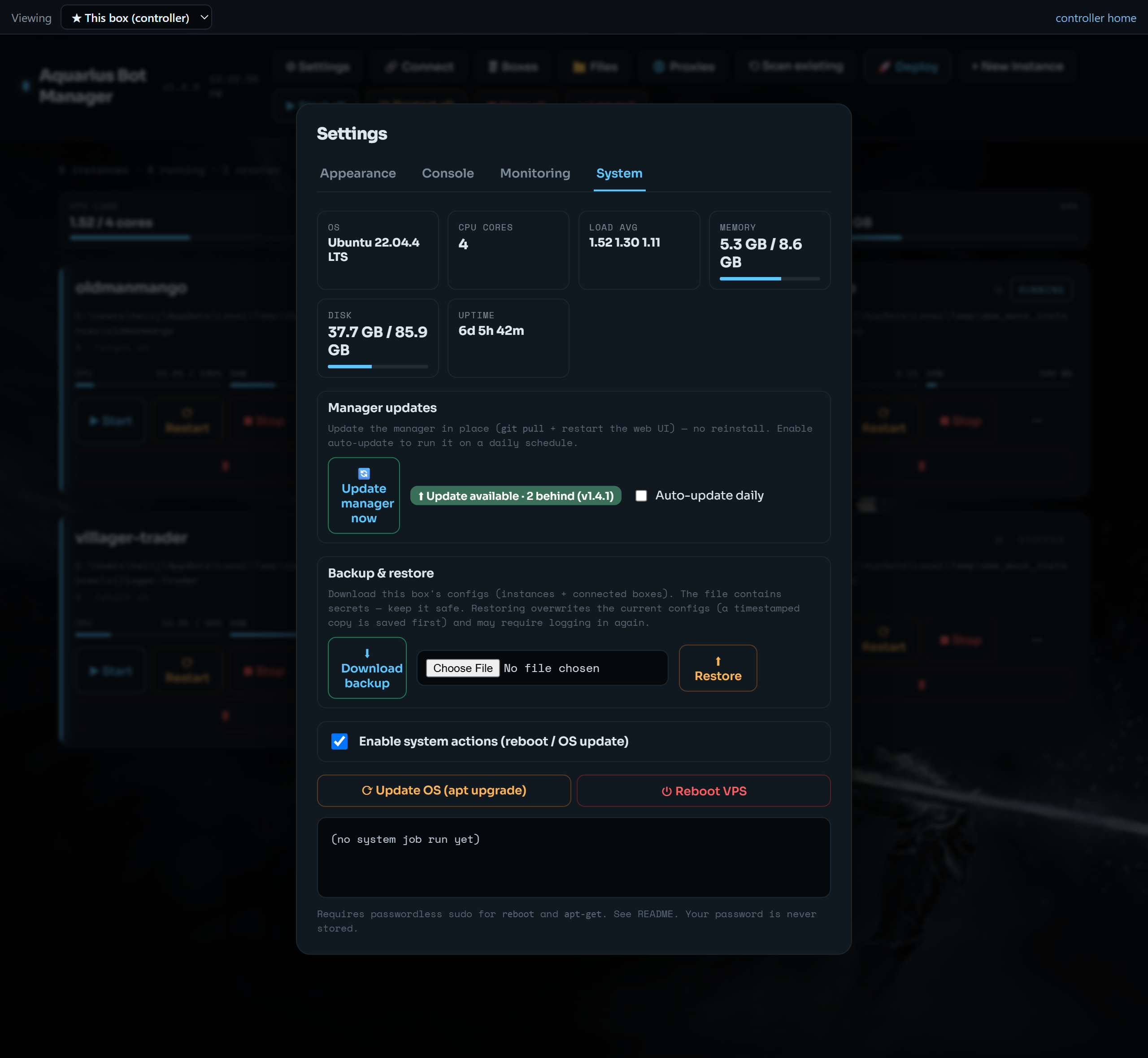
Task: Click the blurred Scan existing button in background
Action: click(796, 67)
